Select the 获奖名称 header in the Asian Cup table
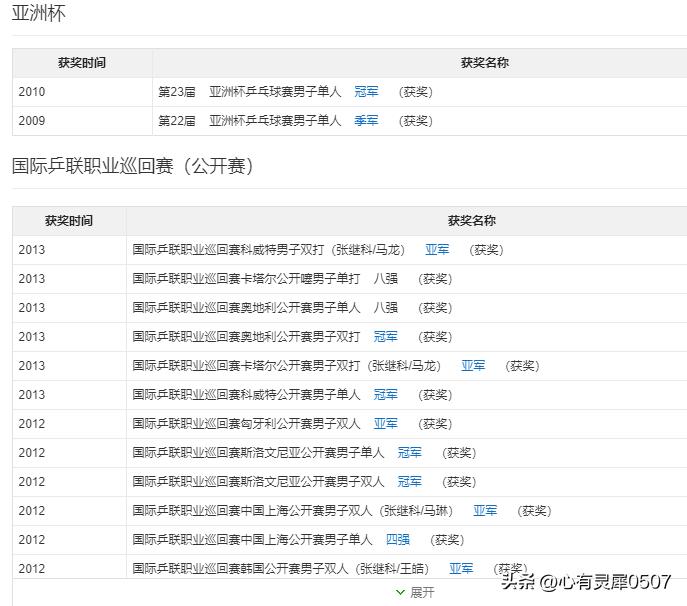Viewport: 687px width, 606px height. [485, 63]
